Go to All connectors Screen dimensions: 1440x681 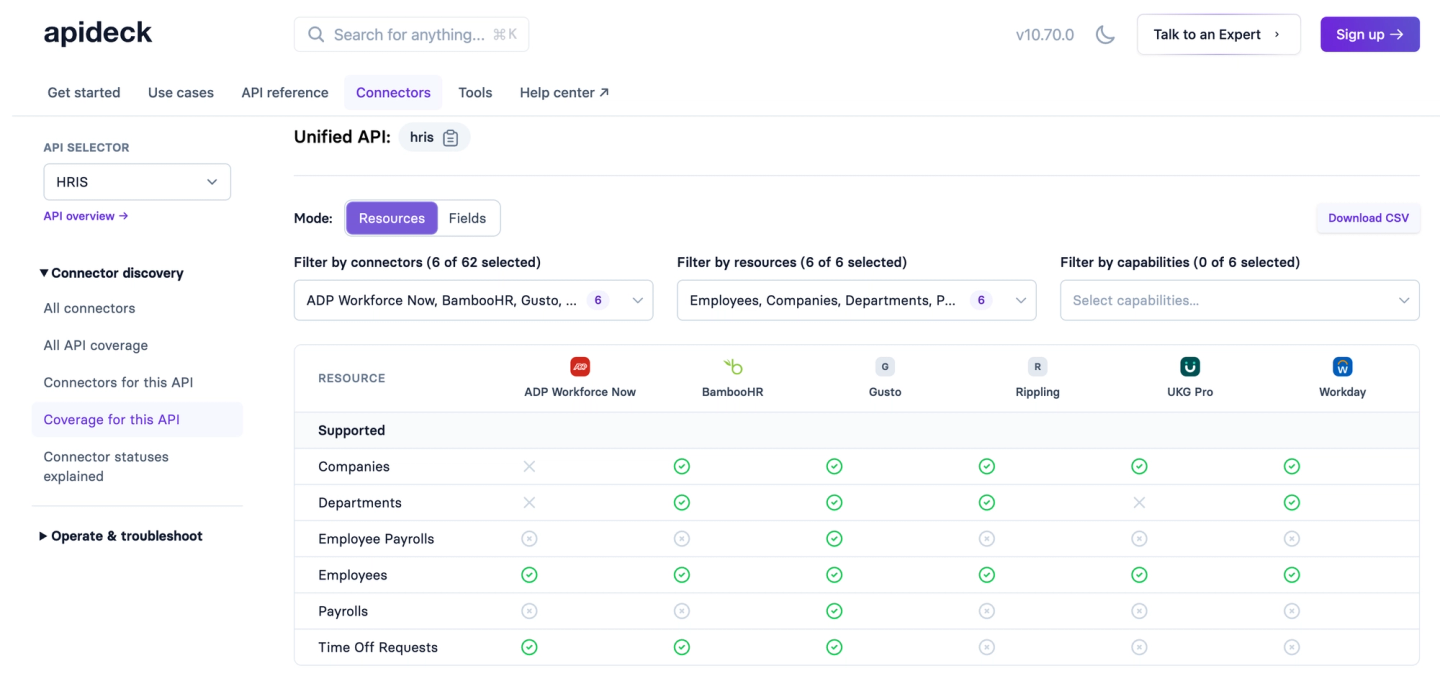[x=89, y=308]
